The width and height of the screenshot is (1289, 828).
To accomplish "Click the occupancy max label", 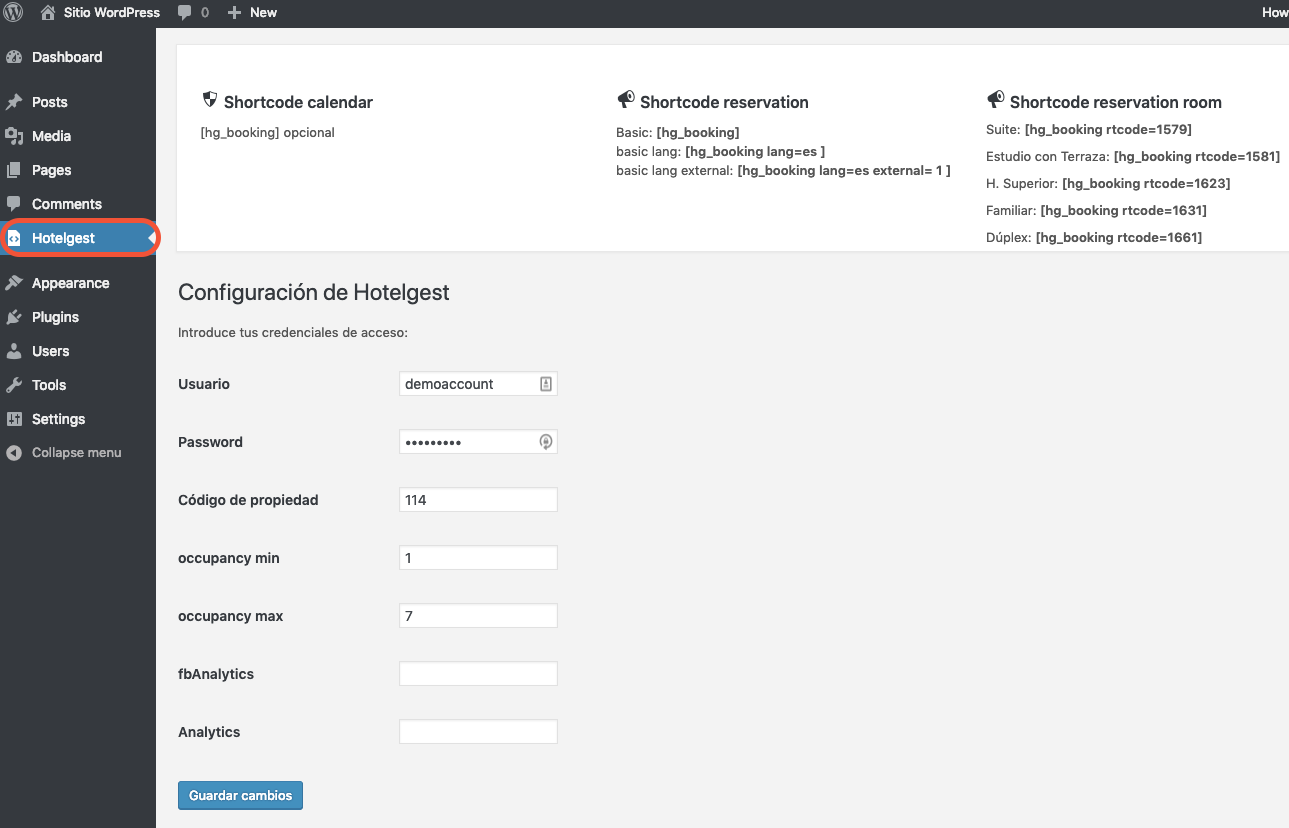I will (231, 616).
